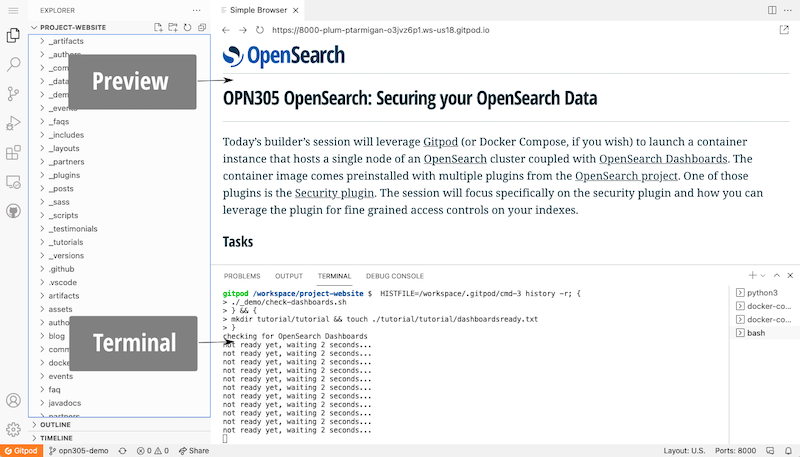This screenshot has width=800, height=457.
Task: Open the Explorer view in activity bar
Action: click(x=13, y=35)
